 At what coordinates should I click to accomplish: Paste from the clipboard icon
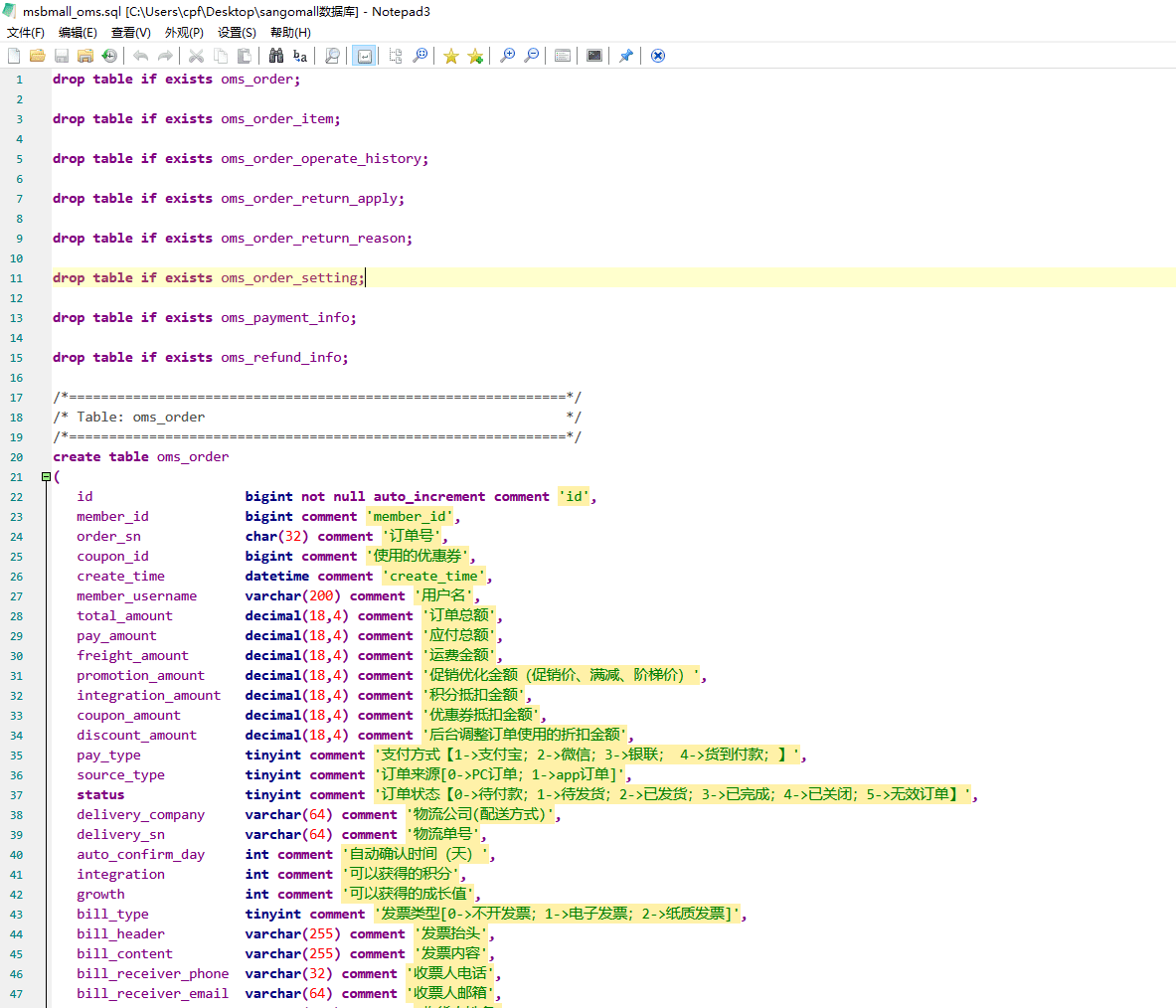click(244, 56)
